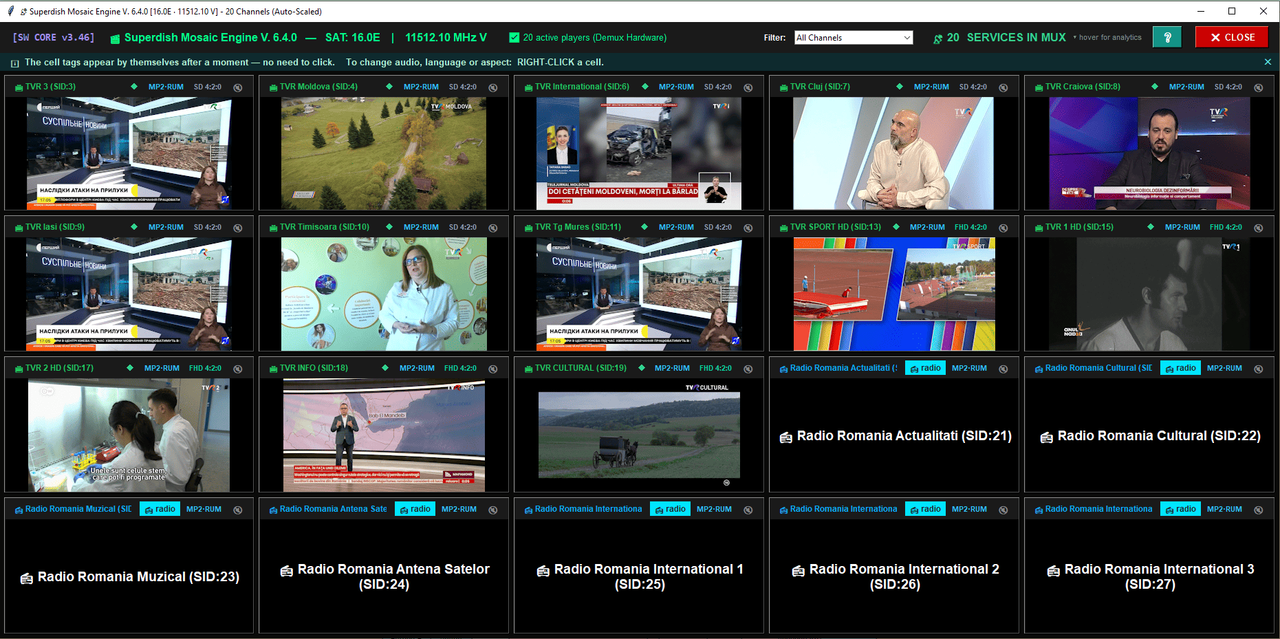Select the TVR 3 video thumbnail

click(x=129, y=153)
